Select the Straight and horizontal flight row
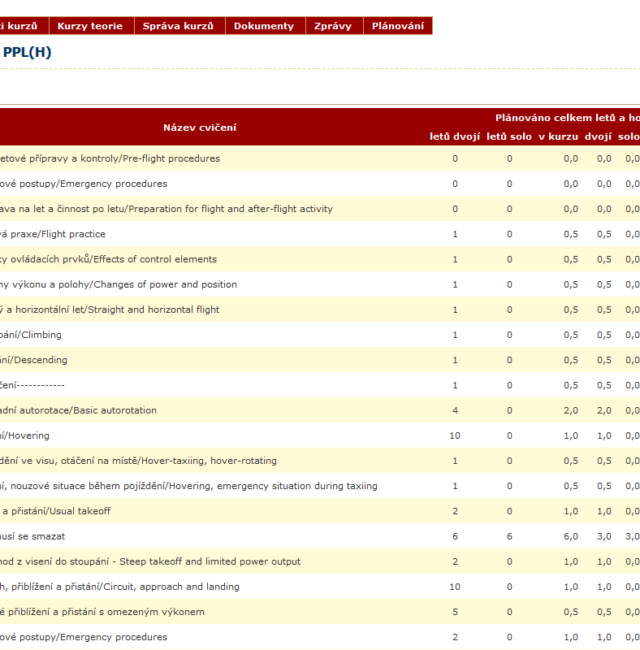 320,309
